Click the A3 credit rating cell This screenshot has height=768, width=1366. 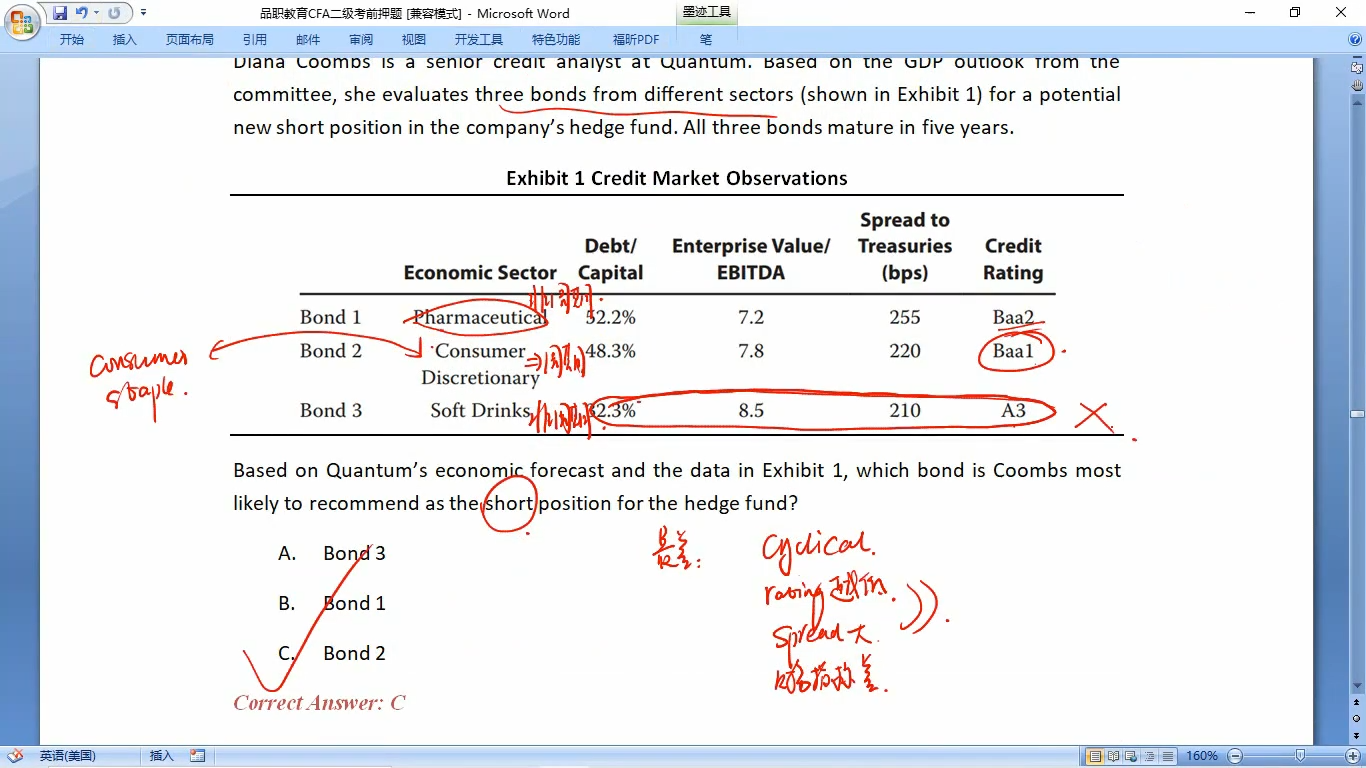pos(1013,410)
